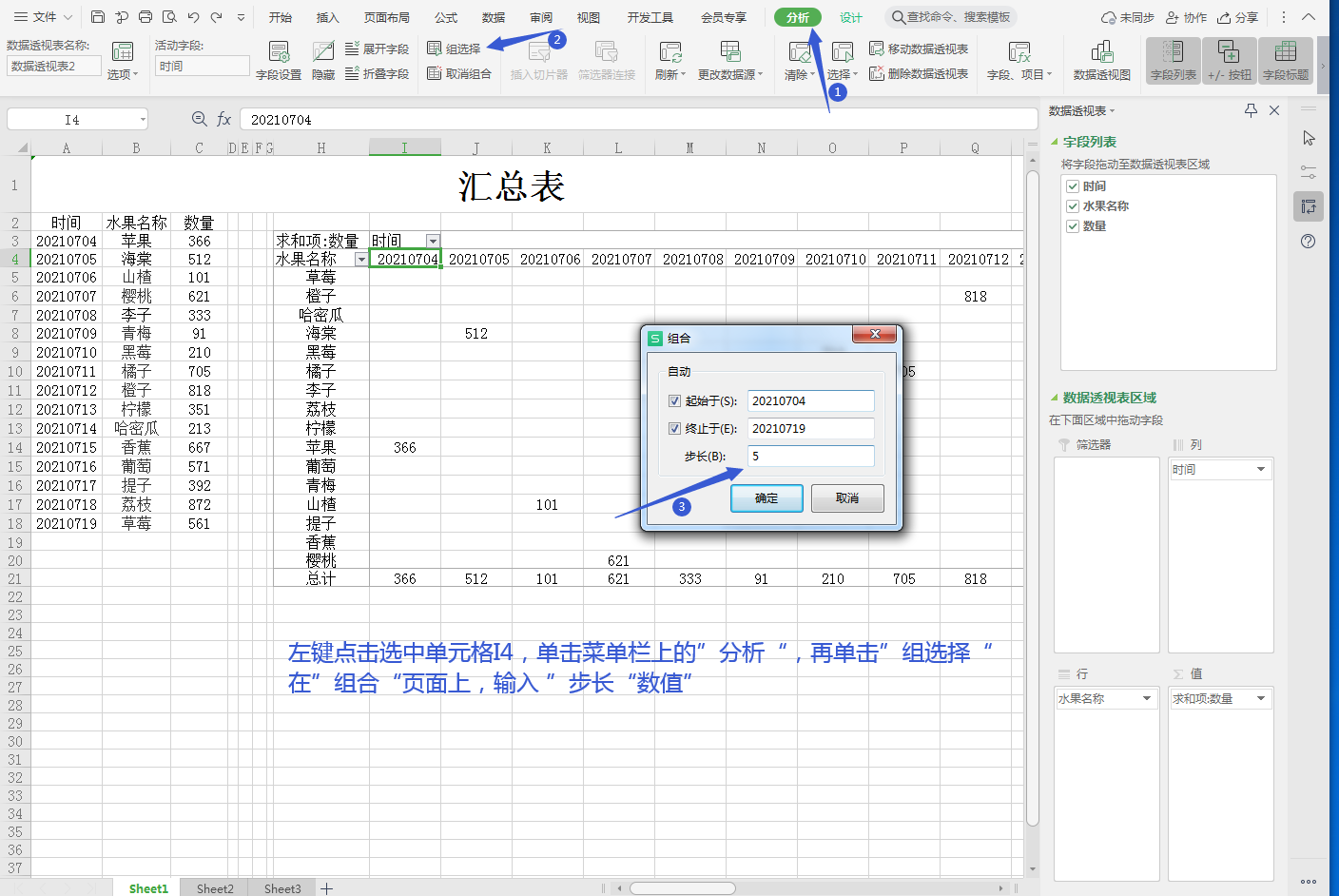The width and height of the screenshot is (1339, 896).
Task: Open the 文件 menu
Action: pyautogui.click(x=45, y=17)
